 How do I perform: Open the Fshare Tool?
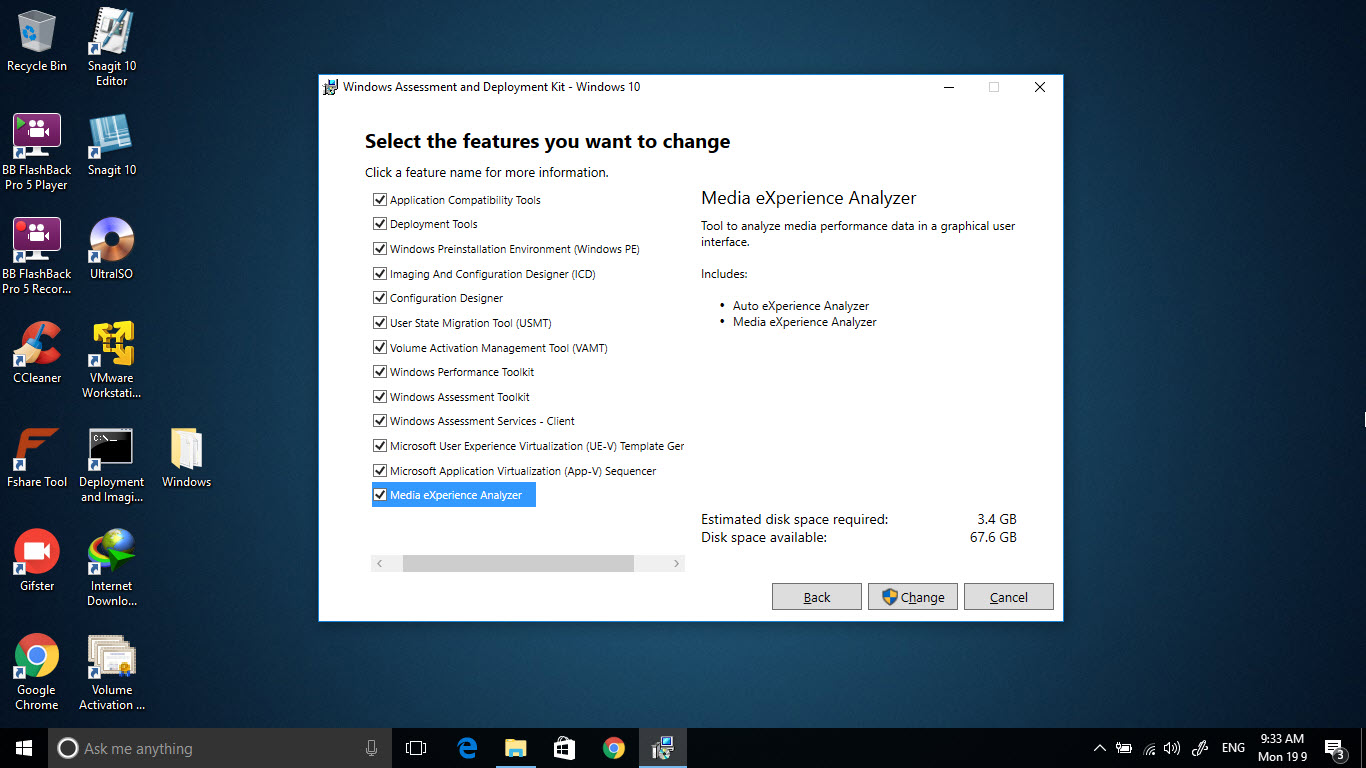tap(36, 449)
